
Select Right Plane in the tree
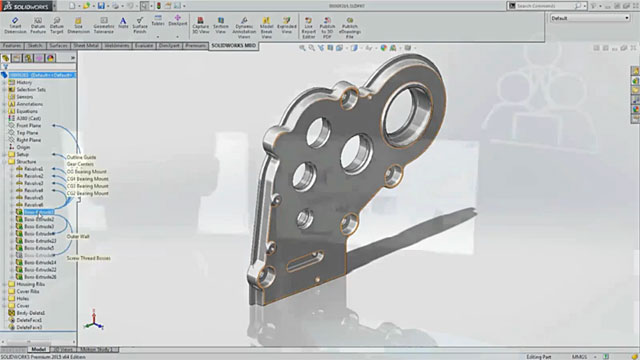29,140
